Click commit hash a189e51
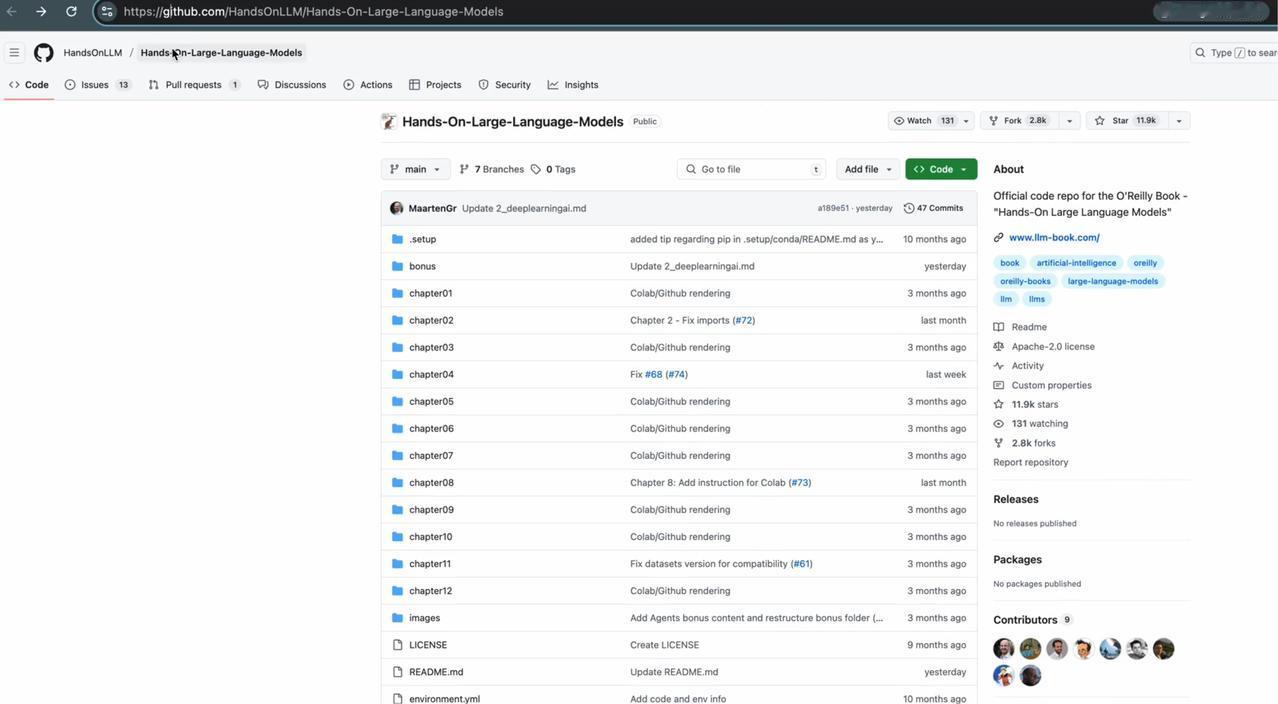Image resolution: width=1278 pixels, height=704 pixels. (x=833, y=208)
